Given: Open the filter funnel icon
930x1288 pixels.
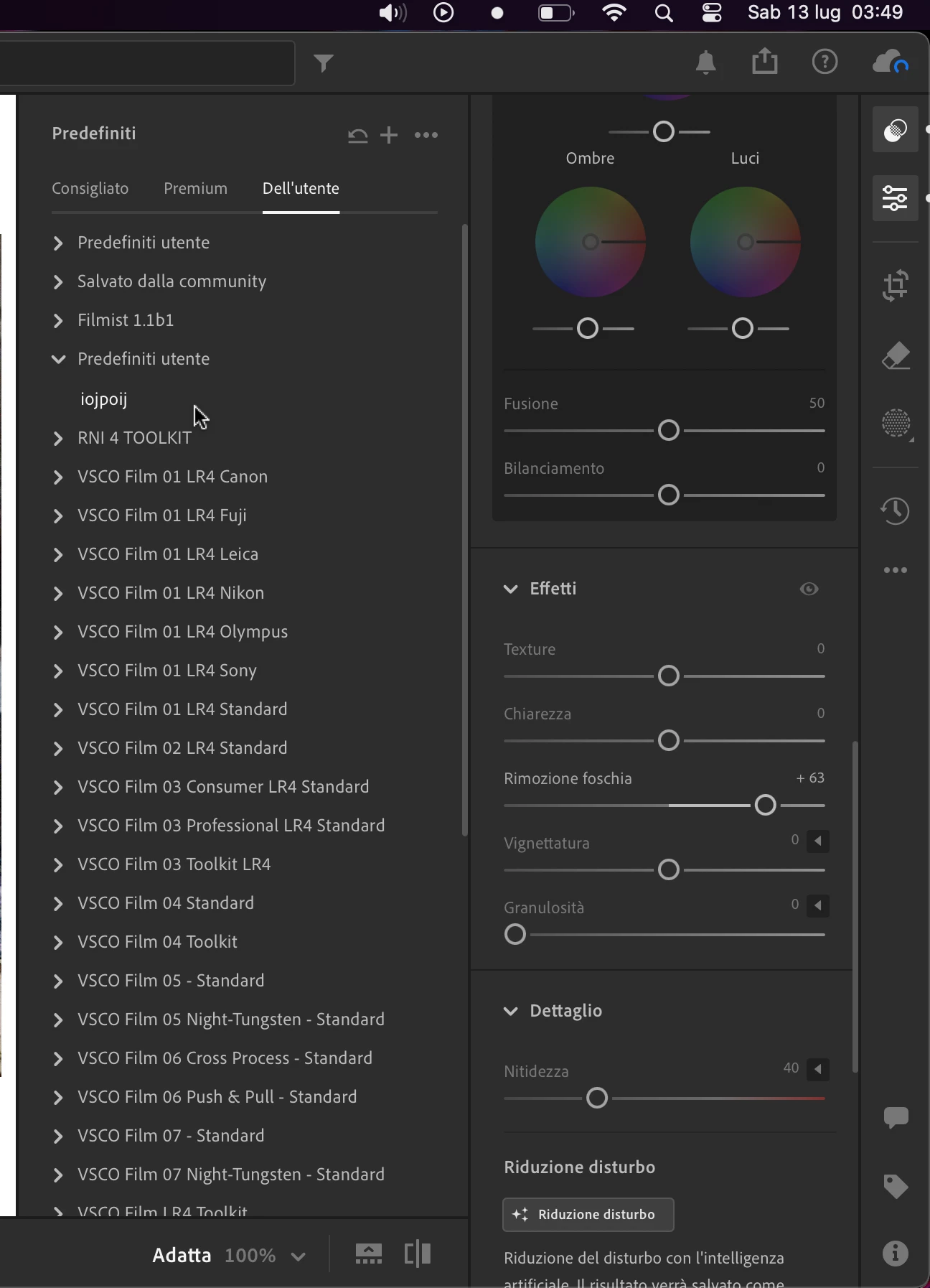Looking at the screenshot, I should click(324, 64).
